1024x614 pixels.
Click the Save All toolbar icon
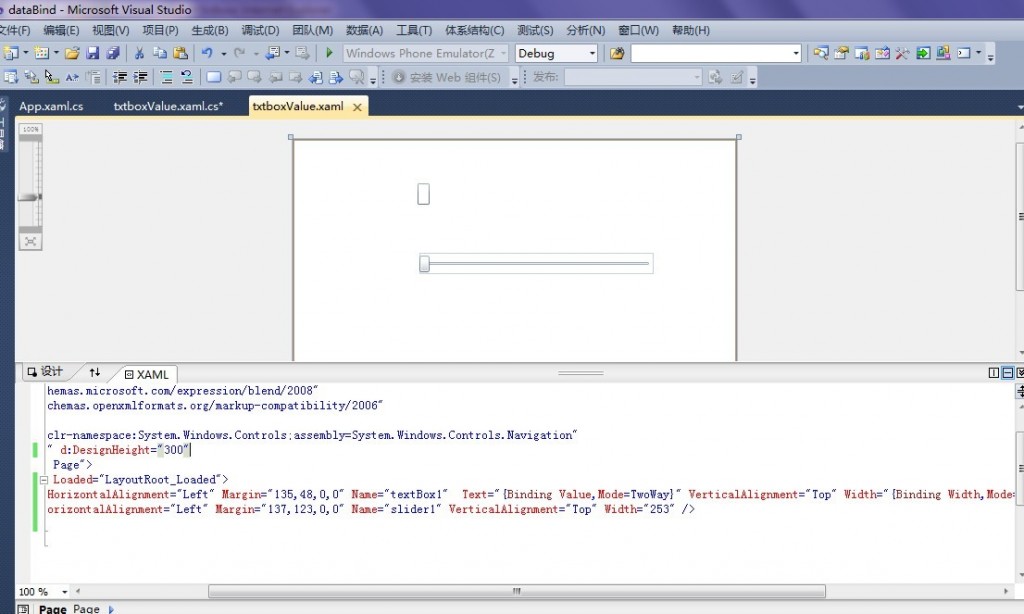[x=112, y=53]
